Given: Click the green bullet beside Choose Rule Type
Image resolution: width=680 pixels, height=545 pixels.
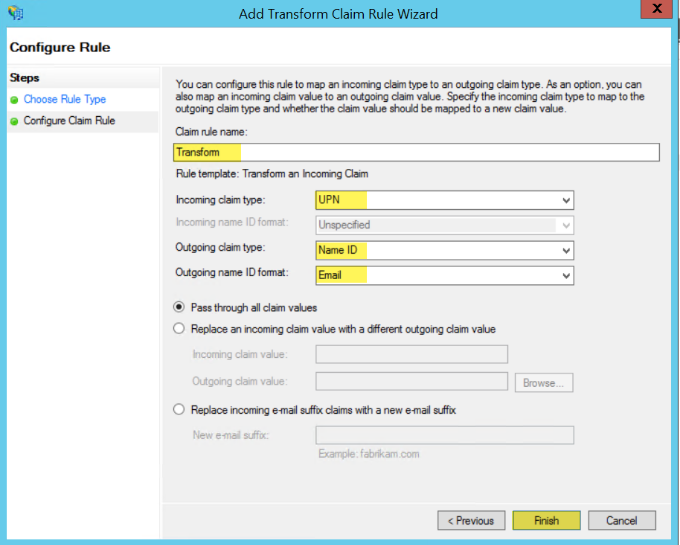Looking at the screenshot, I should [x=13, y=100].
